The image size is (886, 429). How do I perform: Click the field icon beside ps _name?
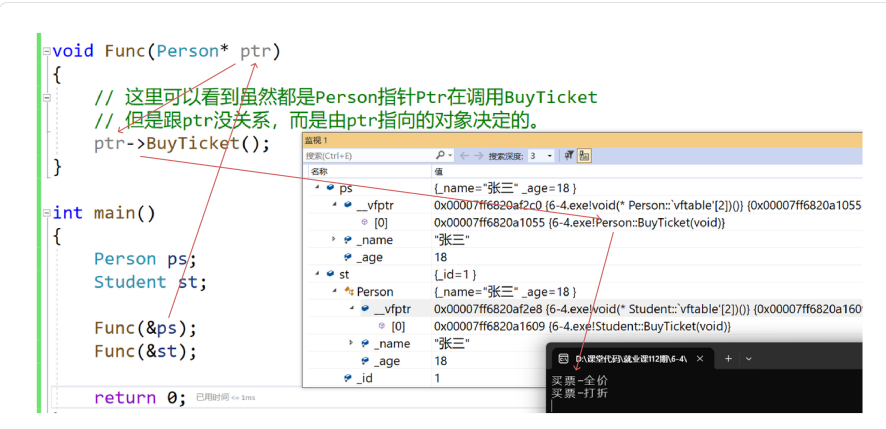tap(348, 240)
